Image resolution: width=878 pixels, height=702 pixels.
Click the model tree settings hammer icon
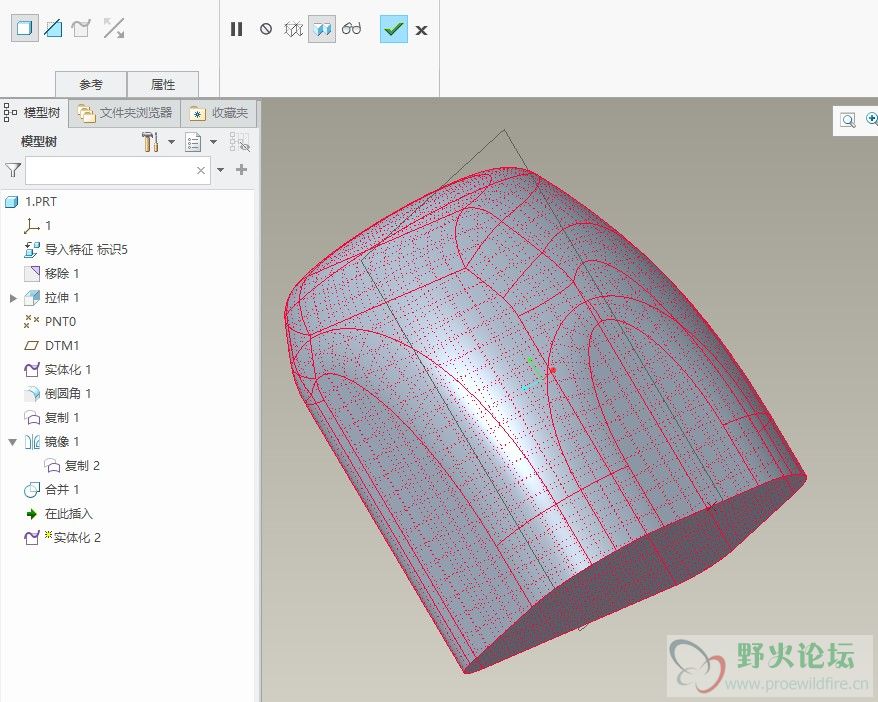150,142
